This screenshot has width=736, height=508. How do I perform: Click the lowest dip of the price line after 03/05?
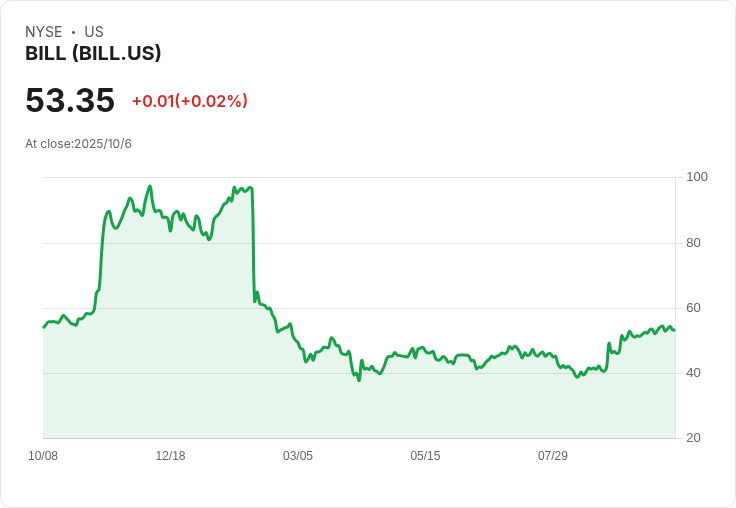click(358, 380)
